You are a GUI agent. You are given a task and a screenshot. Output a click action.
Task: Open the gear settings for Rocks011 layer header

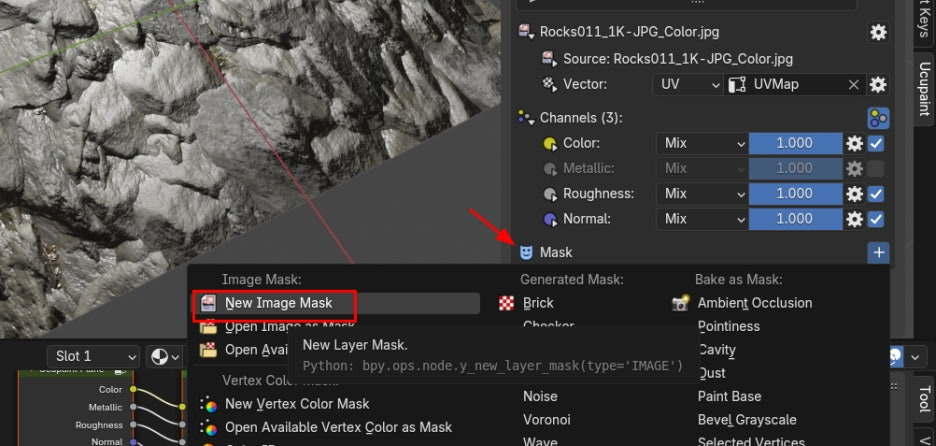[878, 32]
